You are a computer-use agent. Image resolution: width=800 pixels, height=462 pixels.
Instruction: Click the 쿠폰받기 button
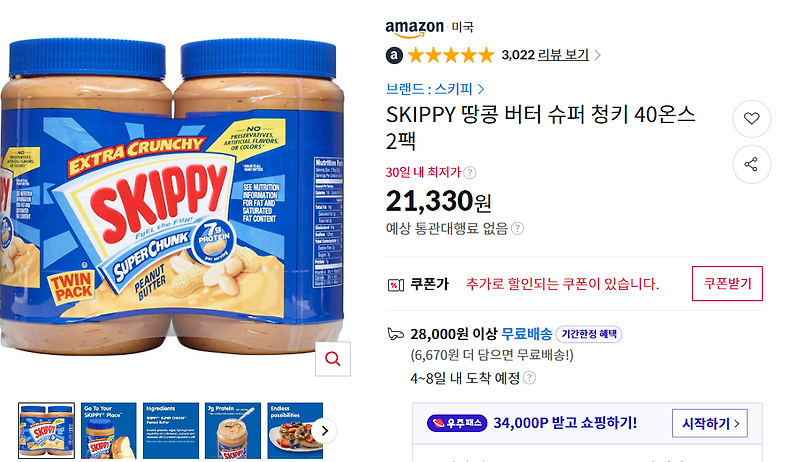[727, 284]
